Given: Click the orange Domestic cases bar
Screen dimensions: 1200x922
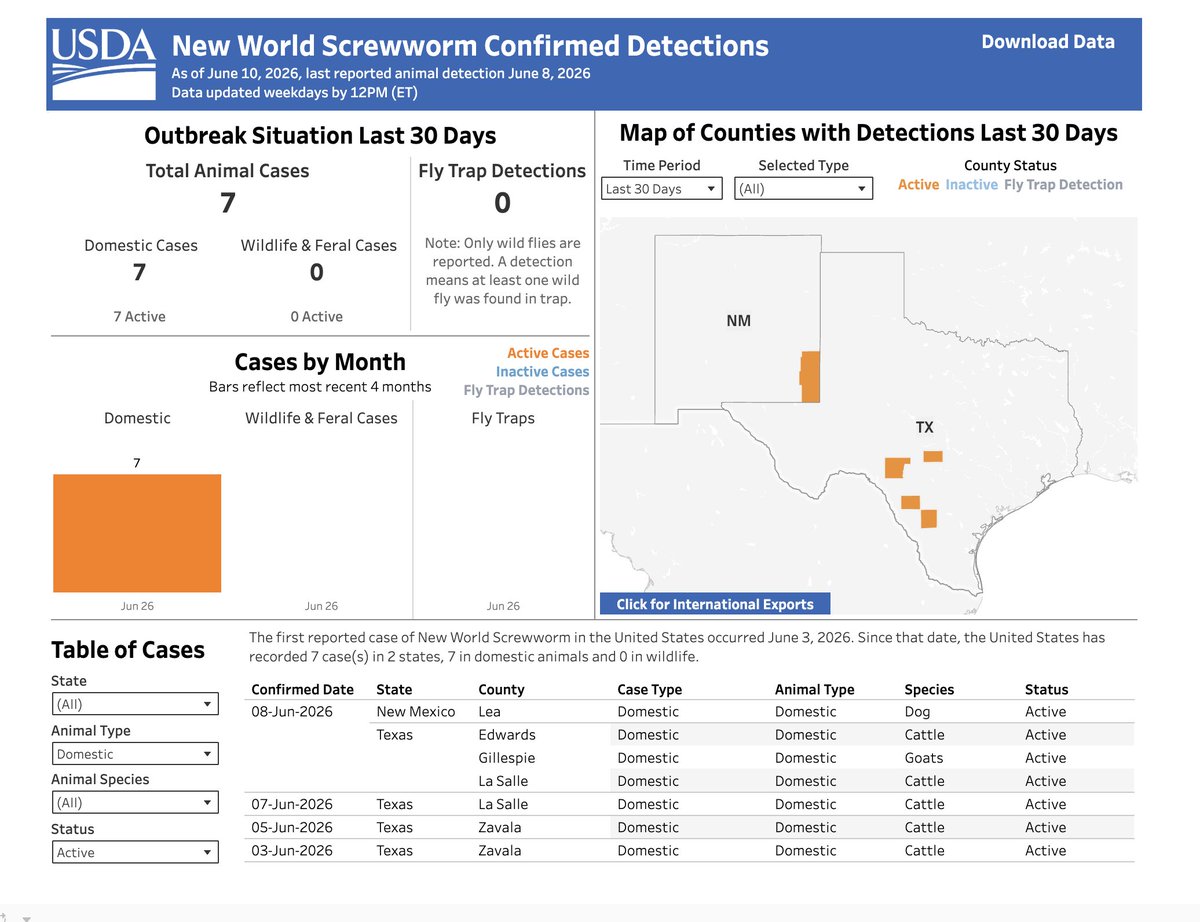Looking at the screenshot, I should pyautogui.click(x=137, y=533).
